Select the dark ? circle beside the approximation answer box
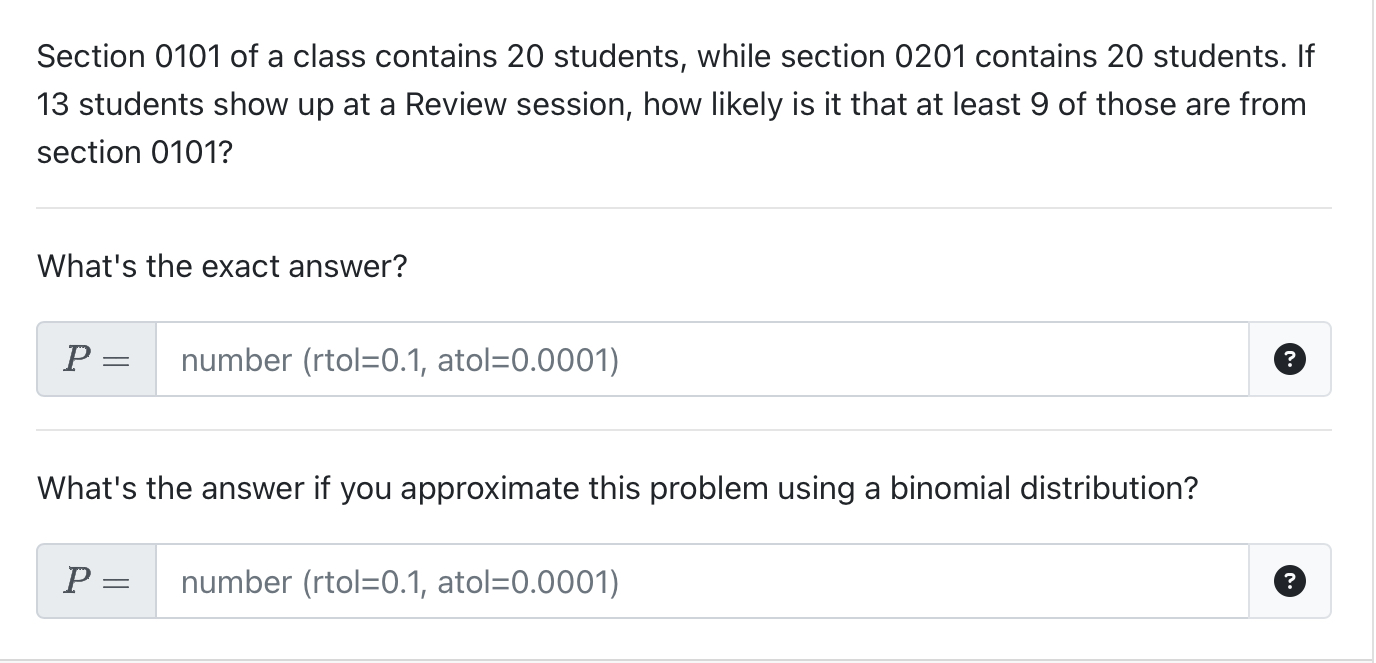Viewport: 1376px width, 663px height. pyautogui.click(x=1289, y=581)
